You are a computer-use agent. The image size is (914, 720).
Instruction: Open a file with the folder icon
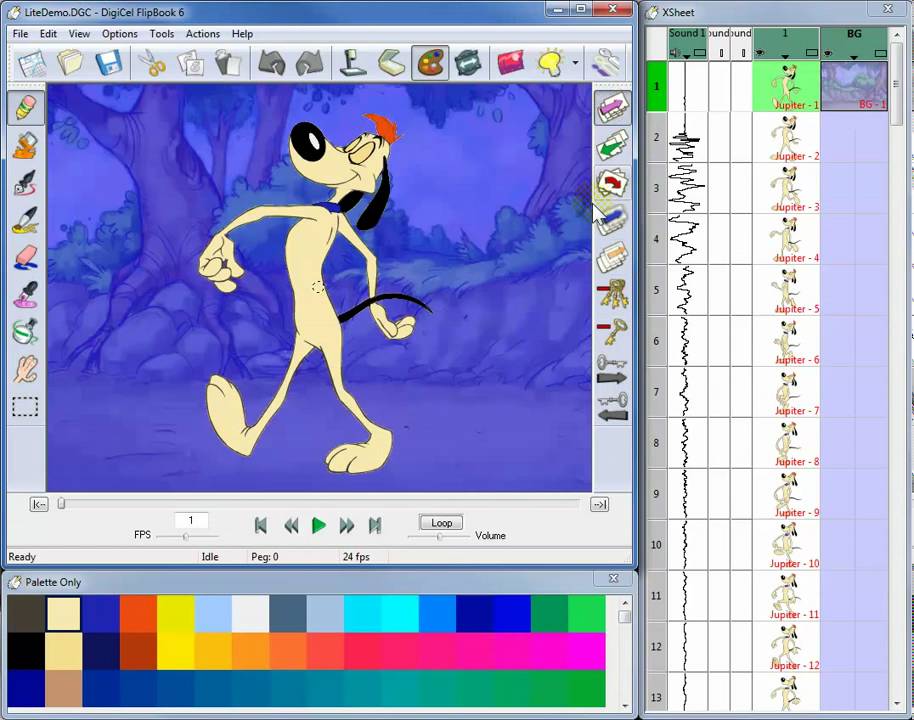(69, 63)
